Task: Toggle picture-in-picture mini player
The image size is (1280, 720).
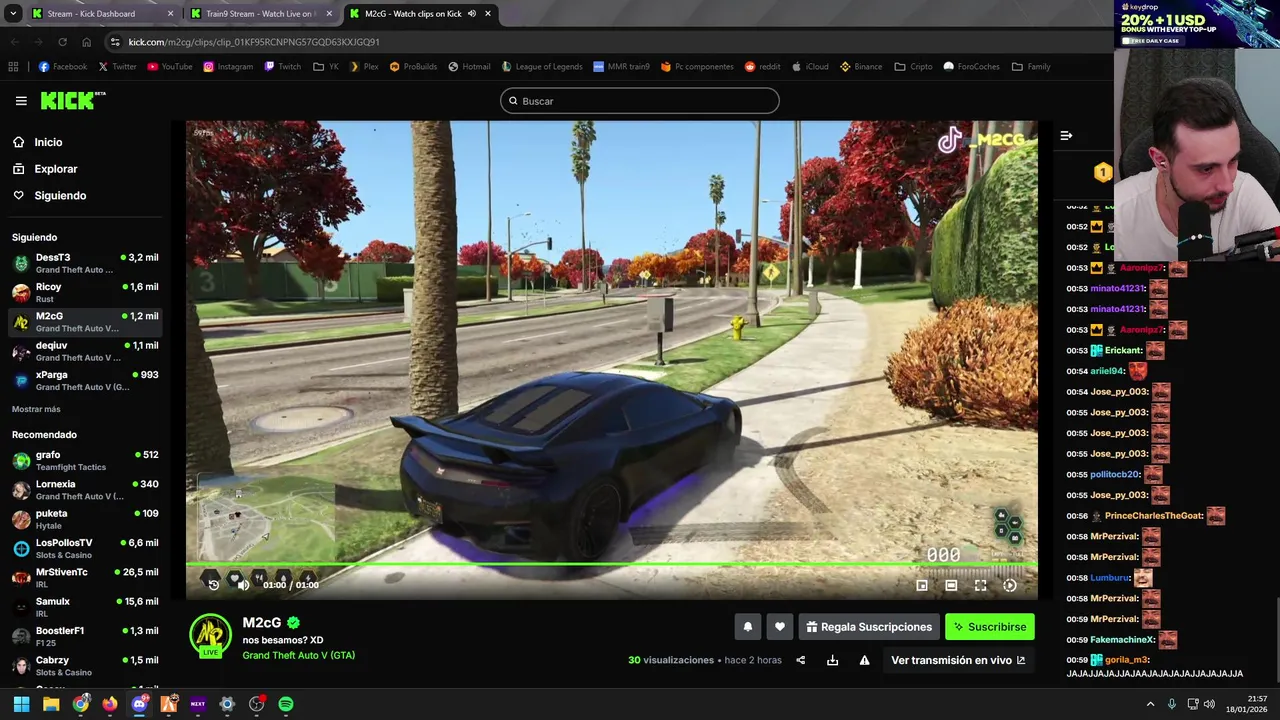Action: (x=922, y=585)
